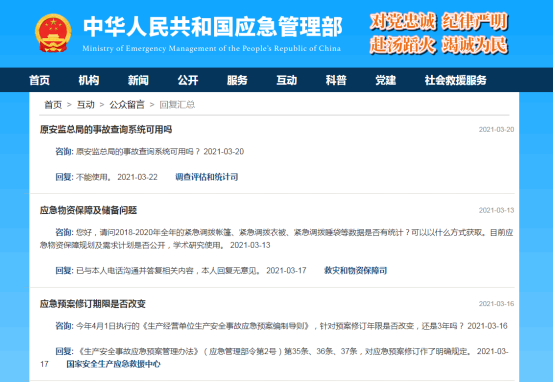This screenshot has height=383, width=554.
Task: Click 互动 in the breadcrumb trail
Action: (86, 105)
